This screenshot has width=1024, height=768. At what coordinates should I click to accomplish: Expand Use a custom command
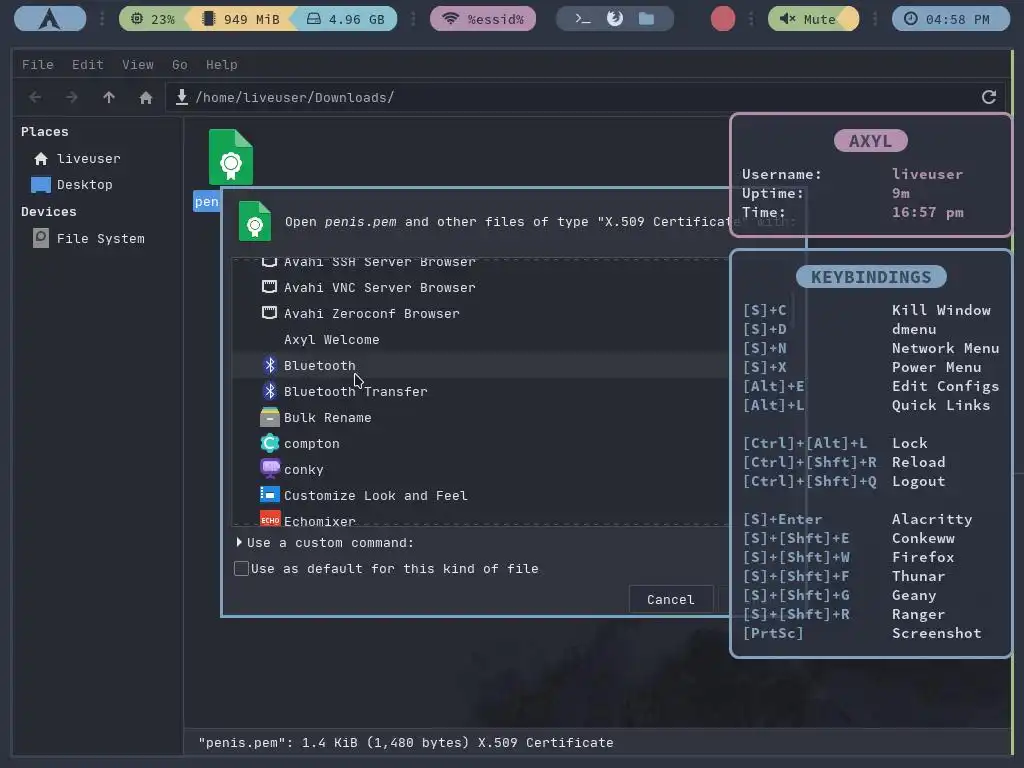click(x=239, y=542)
